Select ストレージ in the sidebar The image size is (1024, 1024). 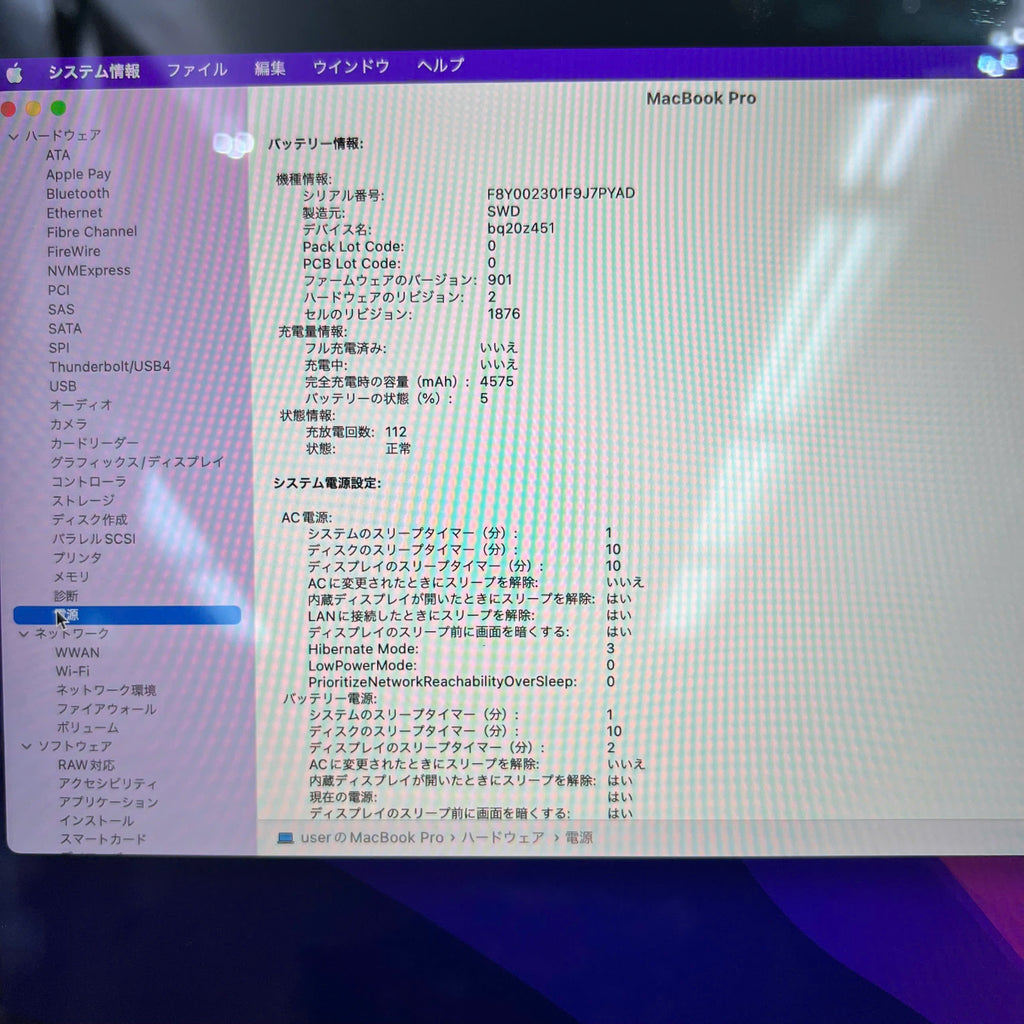point(83,501)
